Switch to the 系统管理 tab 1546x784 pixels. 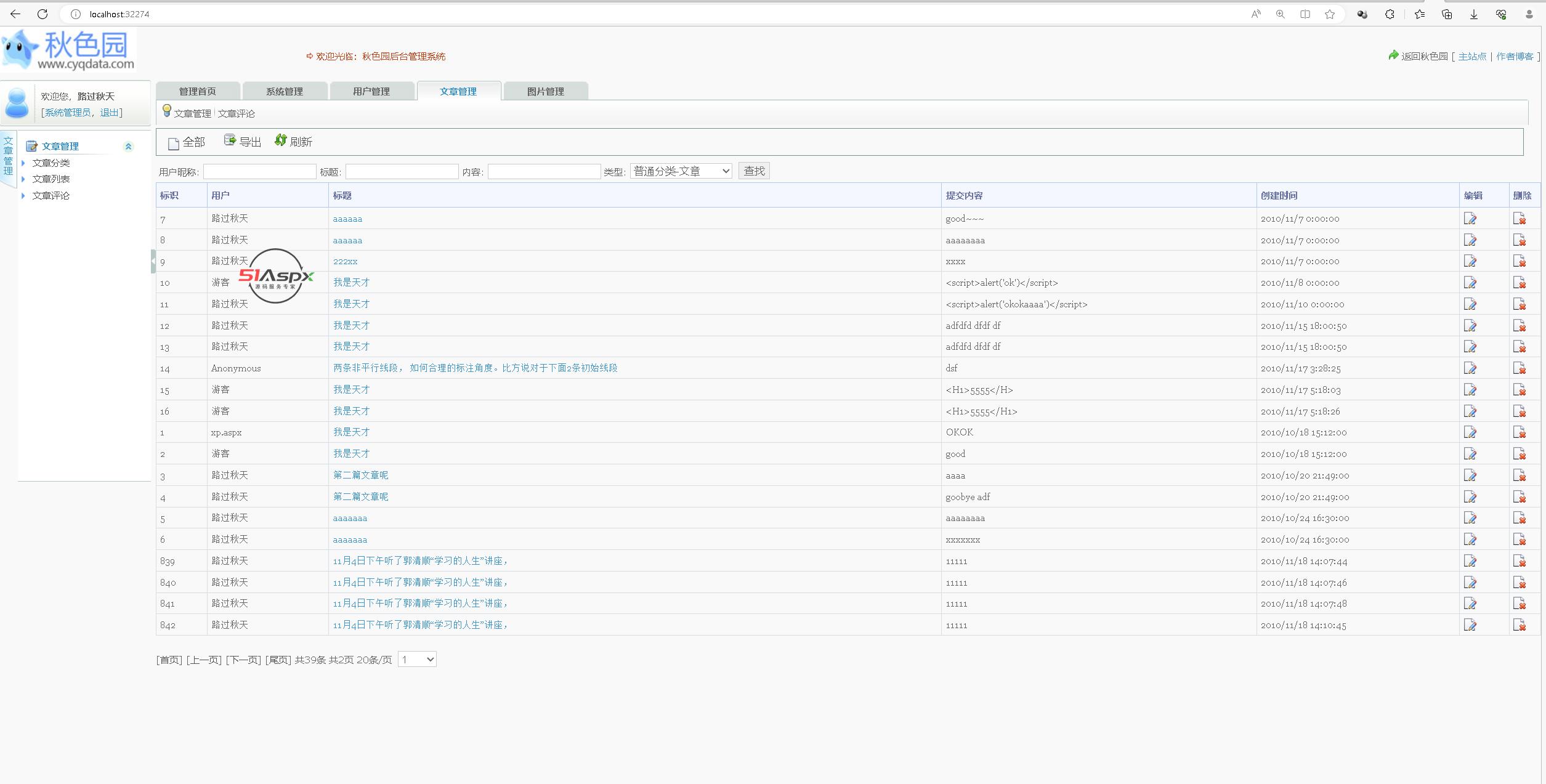coord(285,91)
